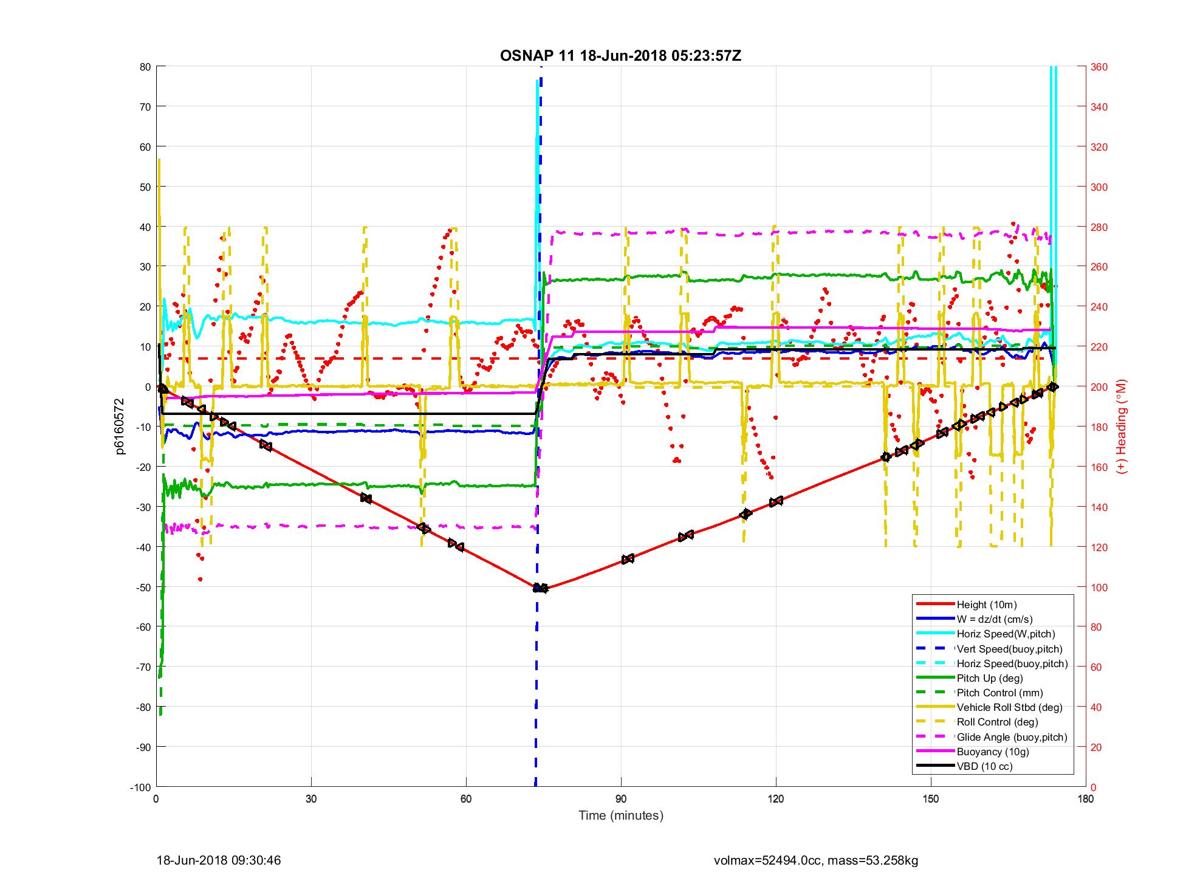
Task: Click Horiz Speed(buoy,pitch) legend label
Action: pos(1012,664)
